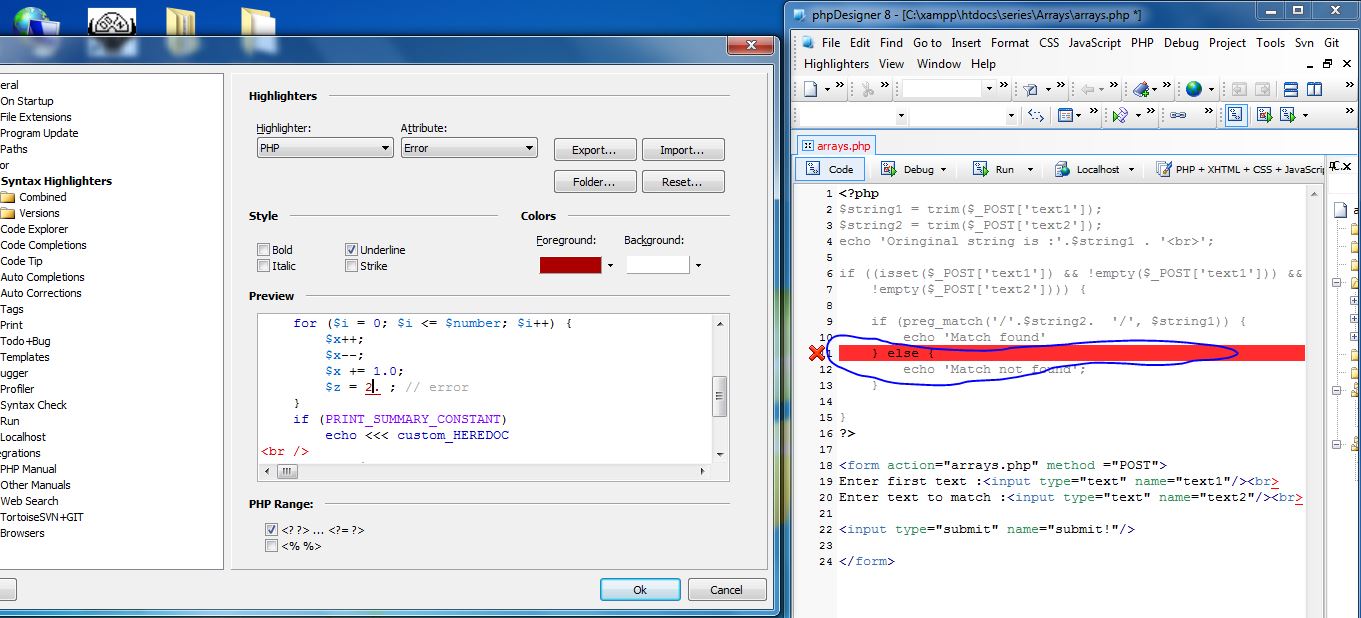Select Auto Completions in preferences tree

coord(42,277)
